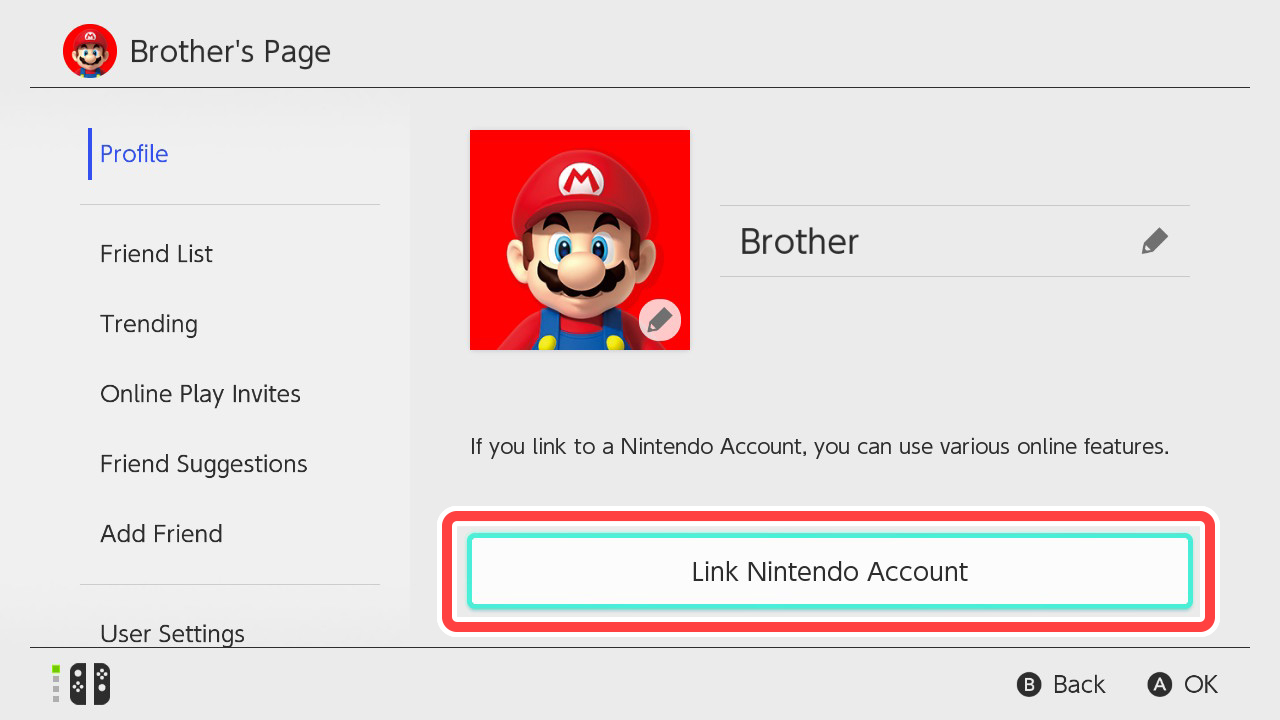Open the Friend List section
The image size is (1280, 720).
pyautogui.click(x=156, y=253)
